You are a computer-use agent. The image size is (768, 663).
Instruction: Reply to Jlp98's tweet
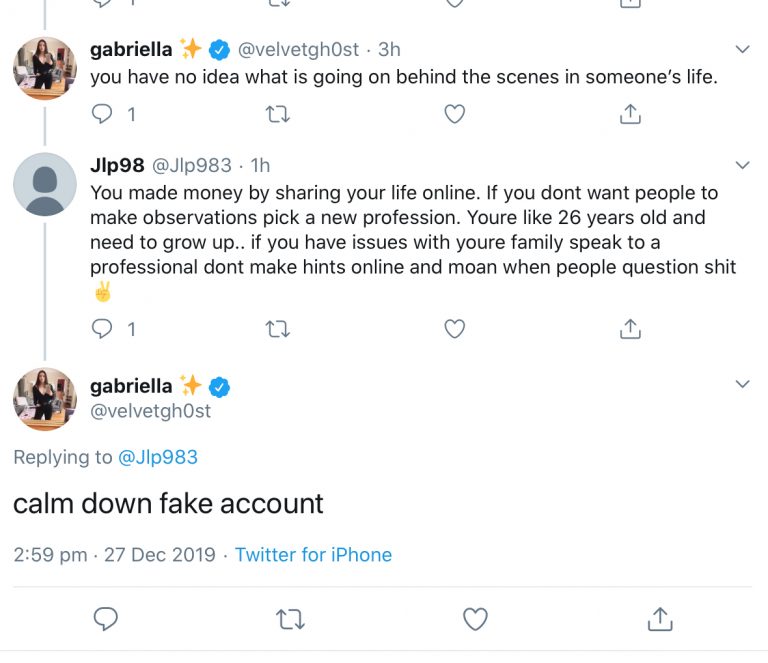coord(102,329)
